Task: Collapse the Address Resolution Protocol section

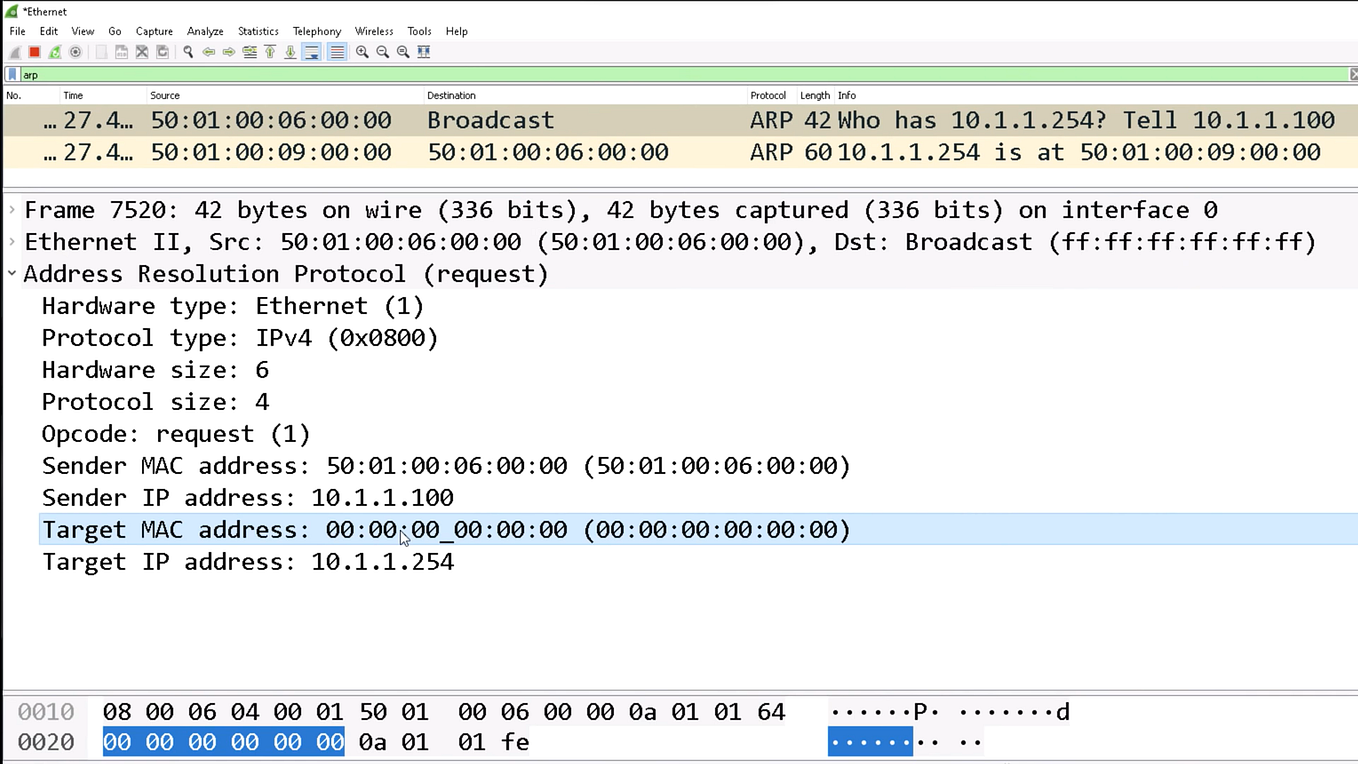Action: (x=11, y=273)
